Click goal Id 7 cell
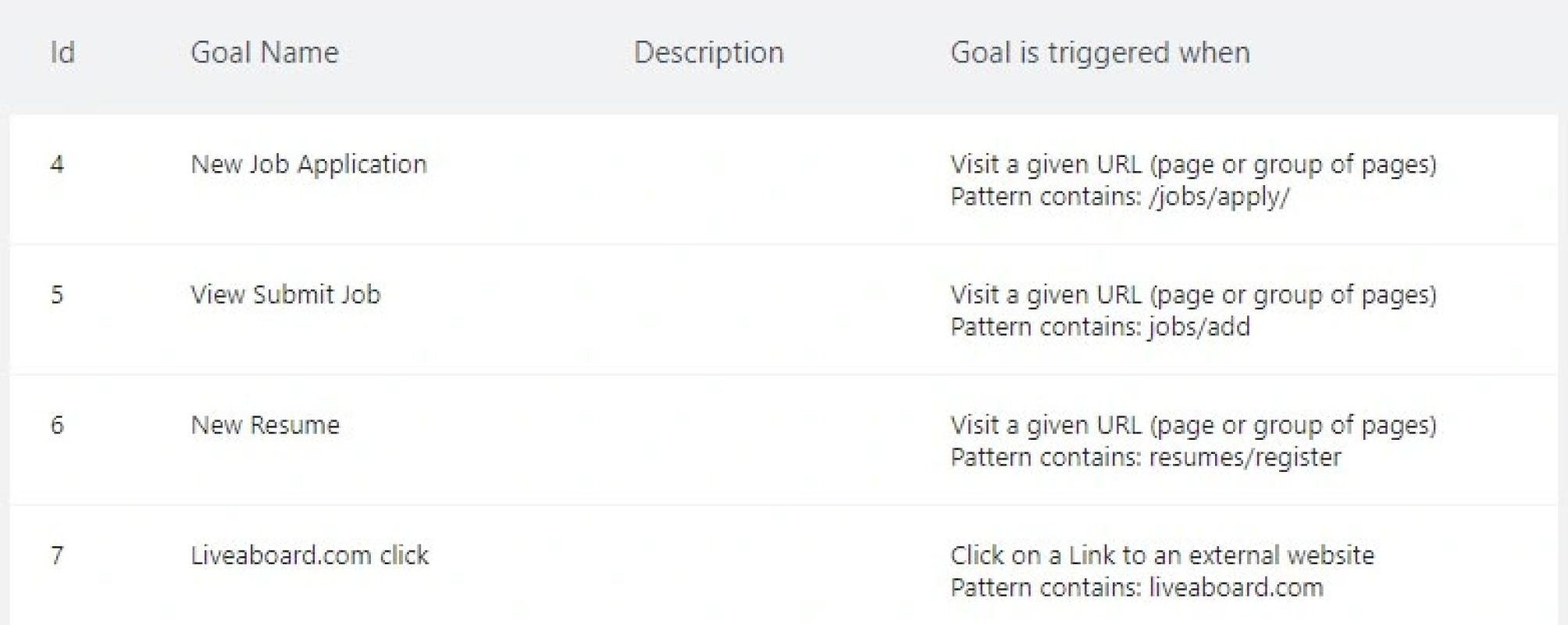Image resolution: width=1568 pixels, height=625 pixels. [x=57, y=555]
